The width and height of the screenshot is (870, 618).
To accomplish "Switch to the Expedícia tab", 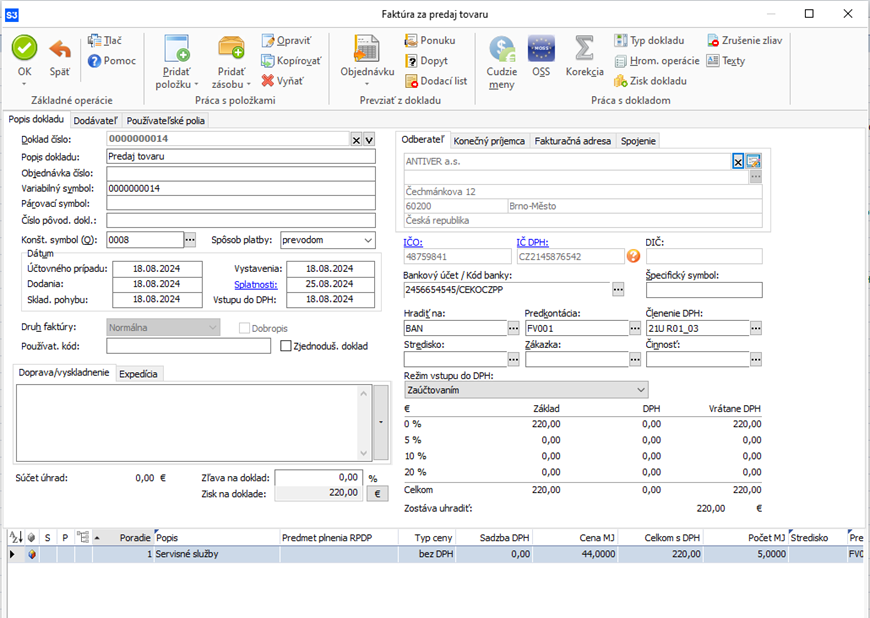I will [139, 374].
